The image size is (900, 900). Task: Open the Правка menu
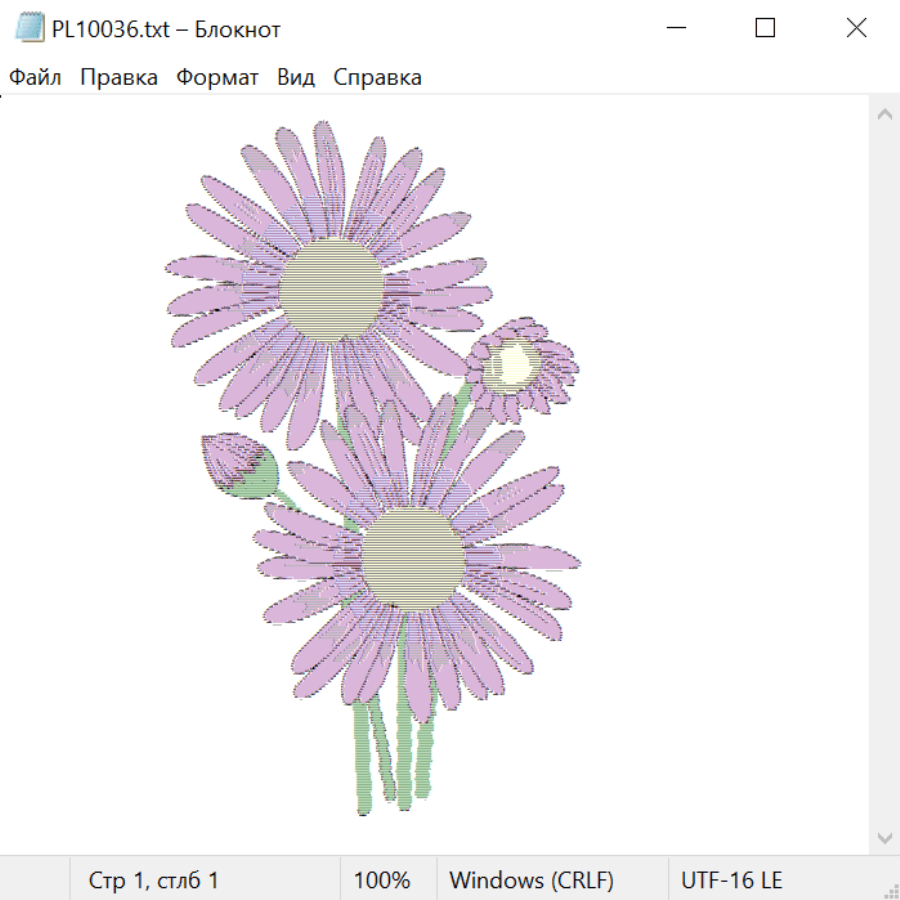[x=119, y=77]
